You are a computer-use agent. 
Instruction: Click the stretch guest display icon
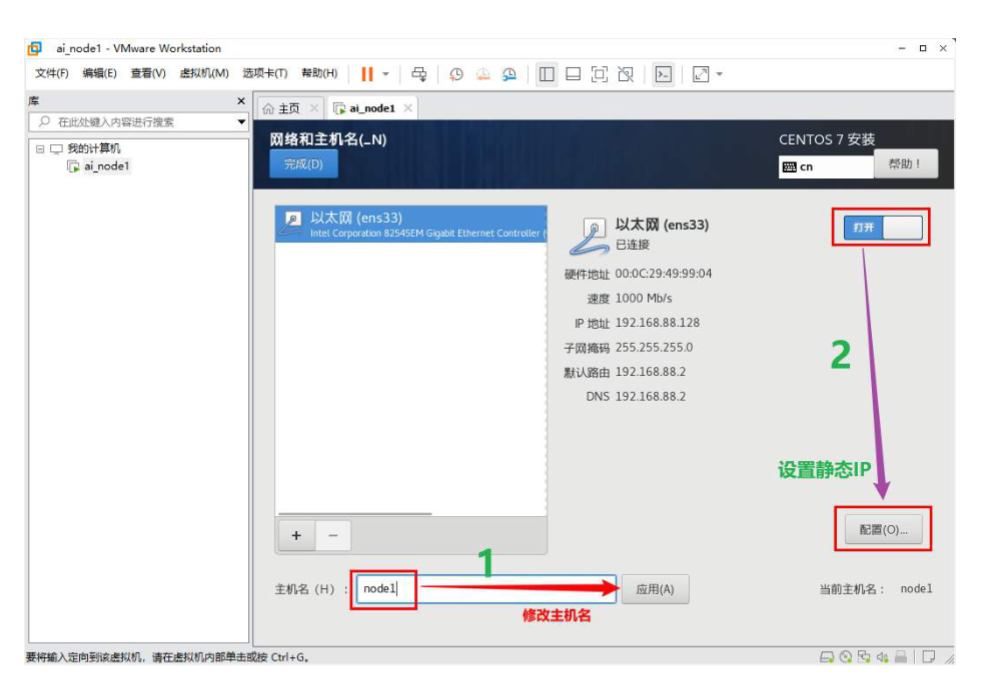point(701,74)
